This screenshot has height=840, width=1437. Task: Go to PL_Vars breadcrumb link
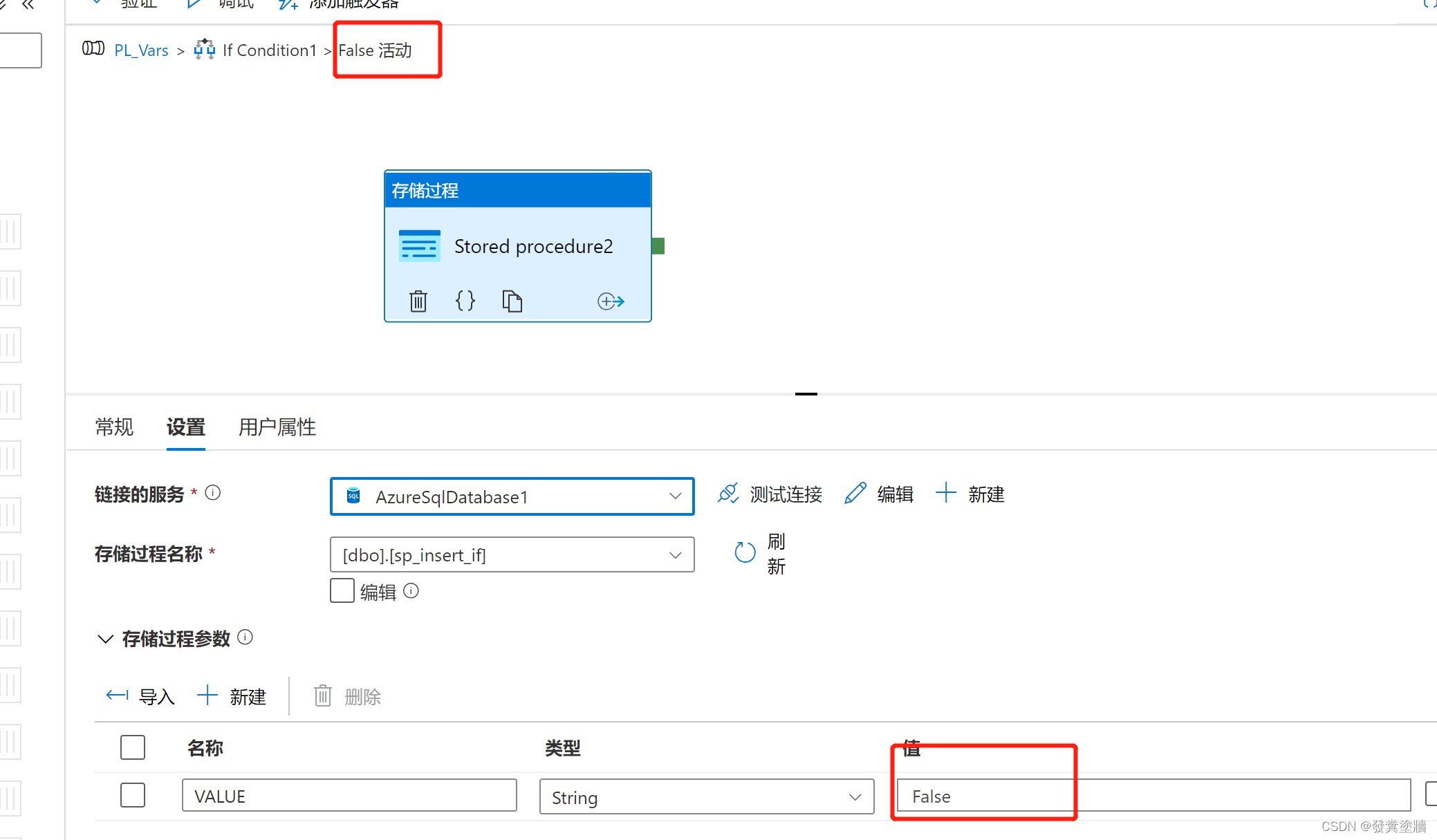(x=141, y=50)
